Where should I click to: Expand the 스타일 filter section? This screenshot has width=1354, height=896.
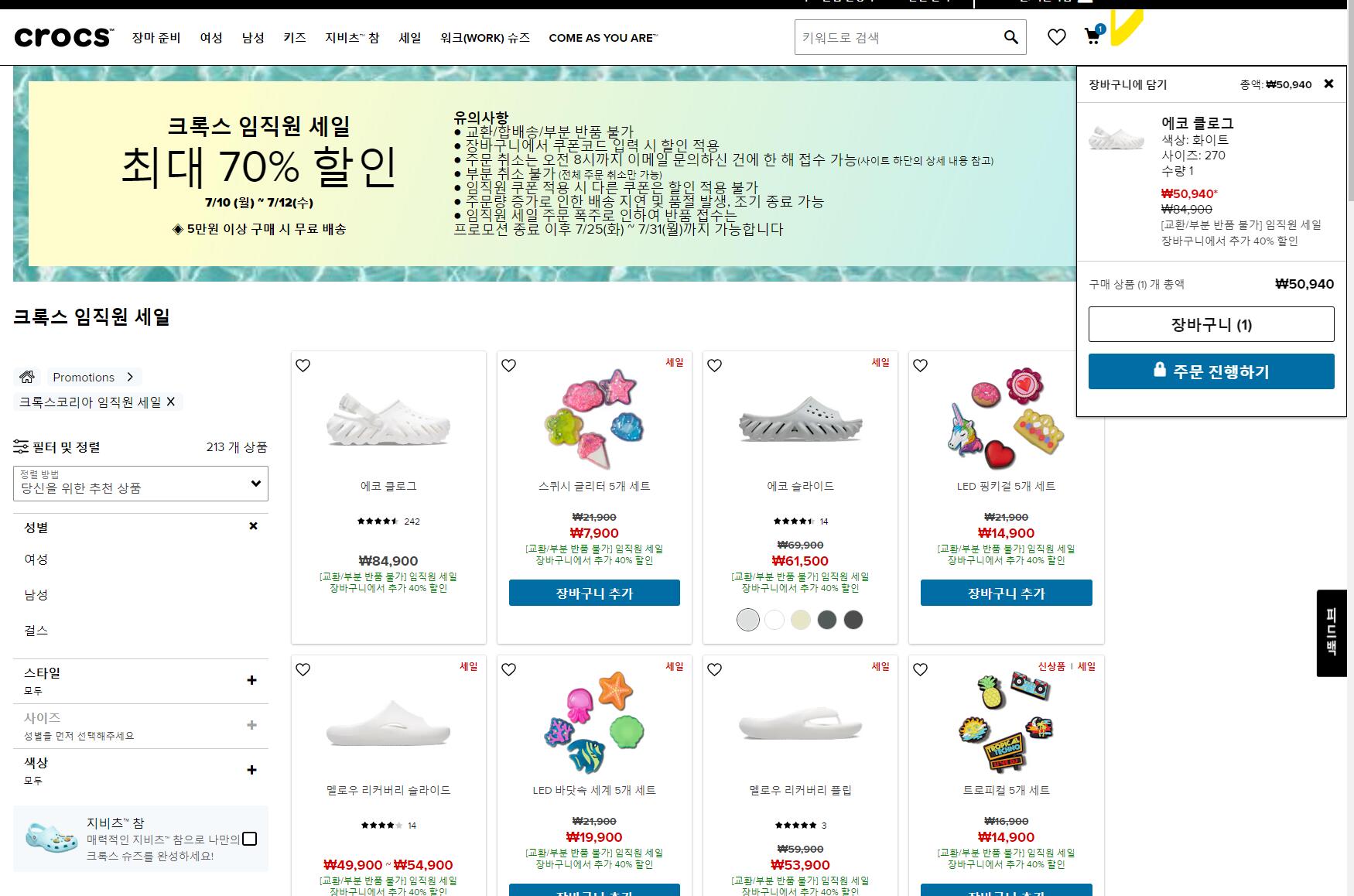251,680
